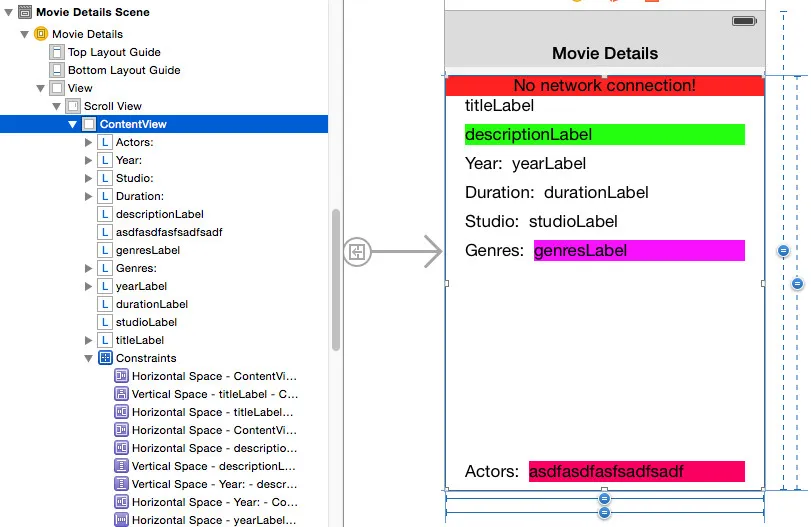The width and height of the screenshot is (811, 527).
Task: Select Bottom Layout Guide in outline
Action: pyautogui.click(x=124, y=70)
